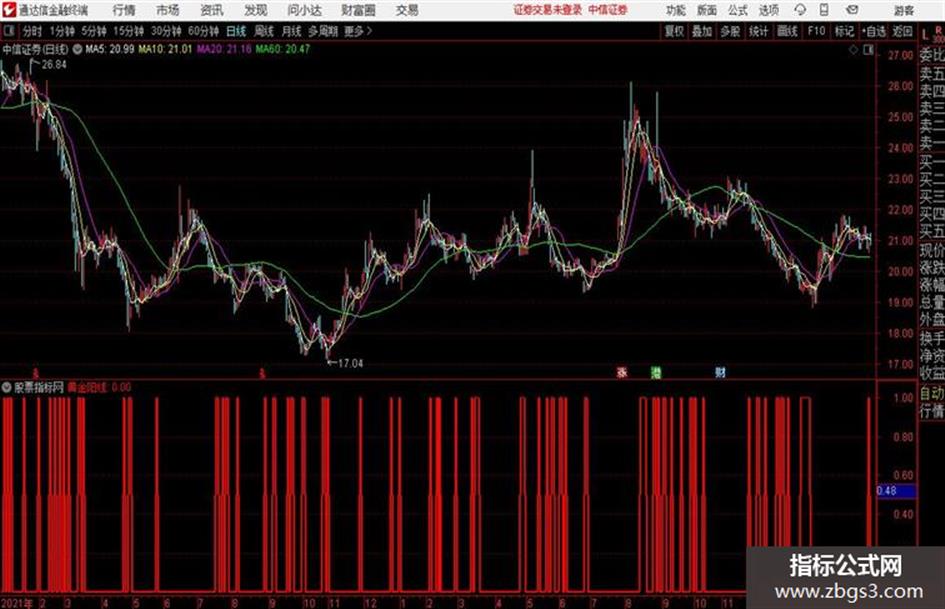Click the 复权 button

[x=674, y=31]
